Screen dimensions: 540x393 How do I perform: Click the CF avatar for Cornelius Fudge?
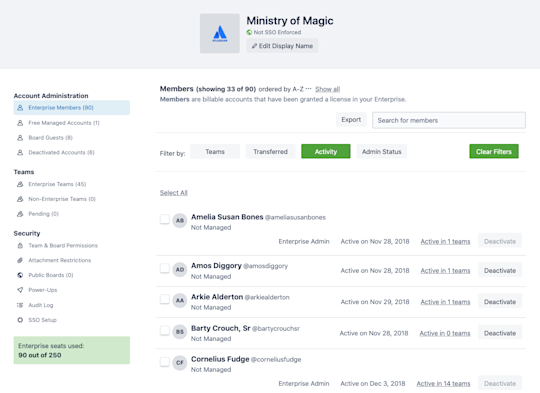(x=180, y=363)
